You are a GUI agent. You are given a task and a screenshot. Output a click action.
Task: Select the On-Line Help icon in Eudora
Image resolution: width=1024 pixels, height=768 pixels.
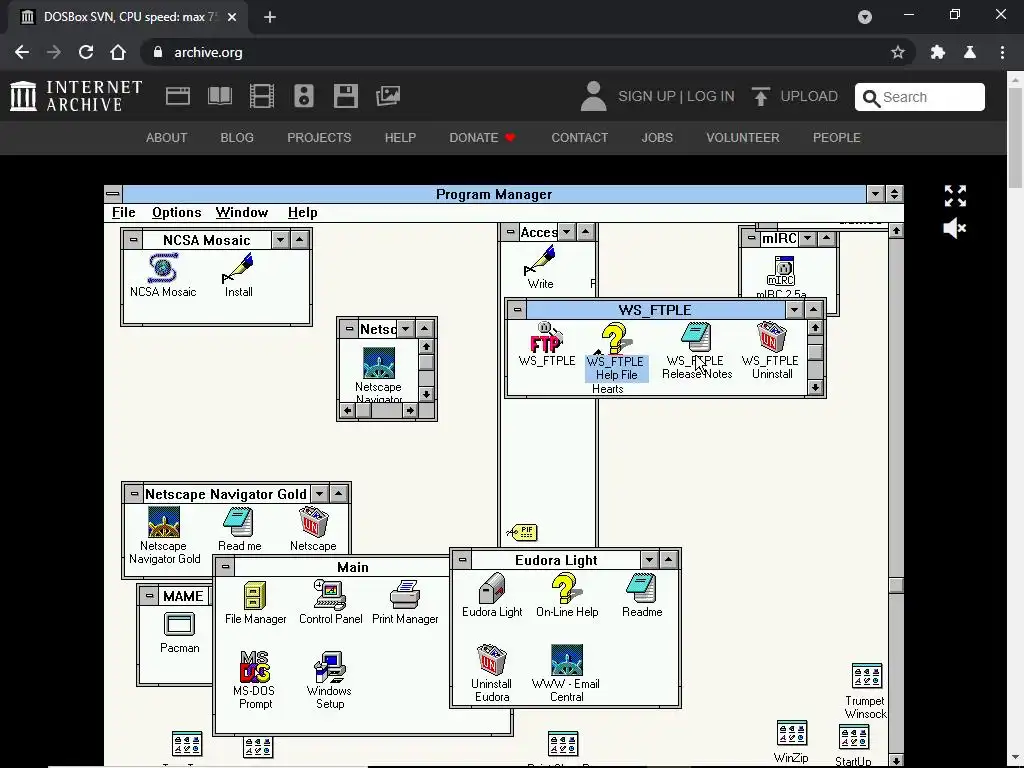[x=566, y=588]
